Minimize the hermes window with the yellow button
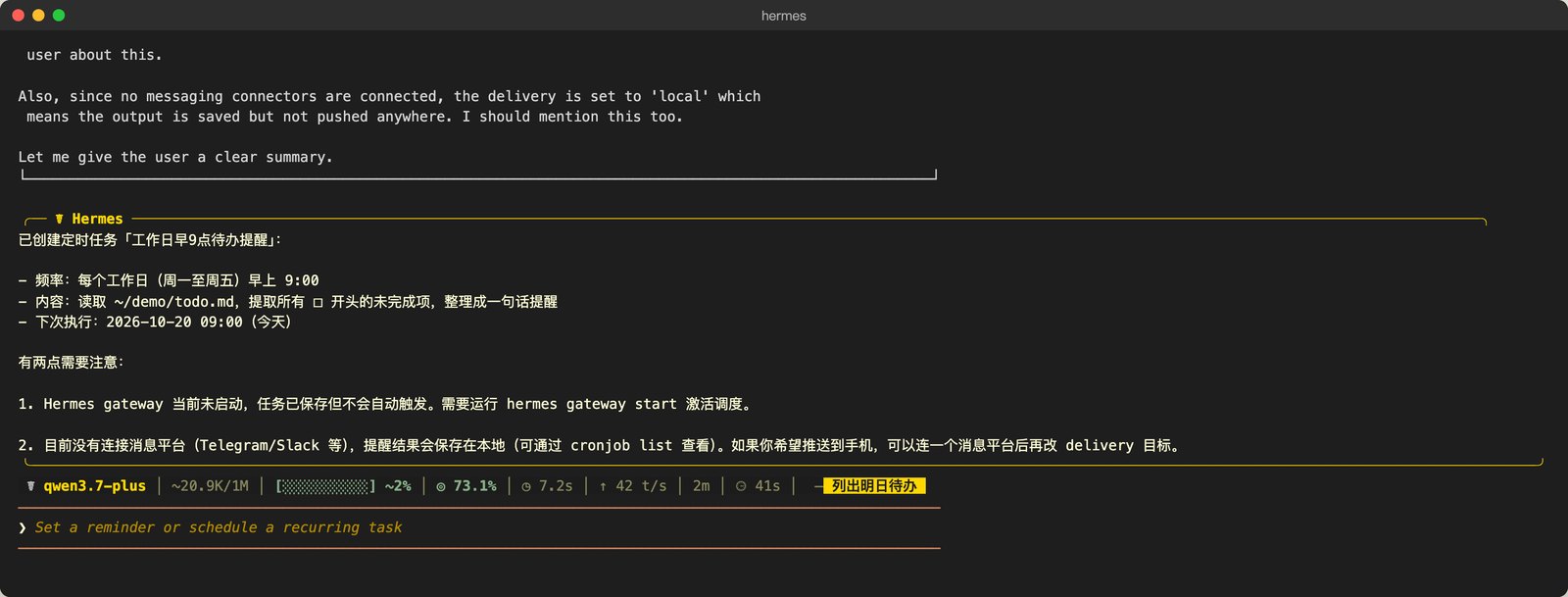 [x=38, y=16]
